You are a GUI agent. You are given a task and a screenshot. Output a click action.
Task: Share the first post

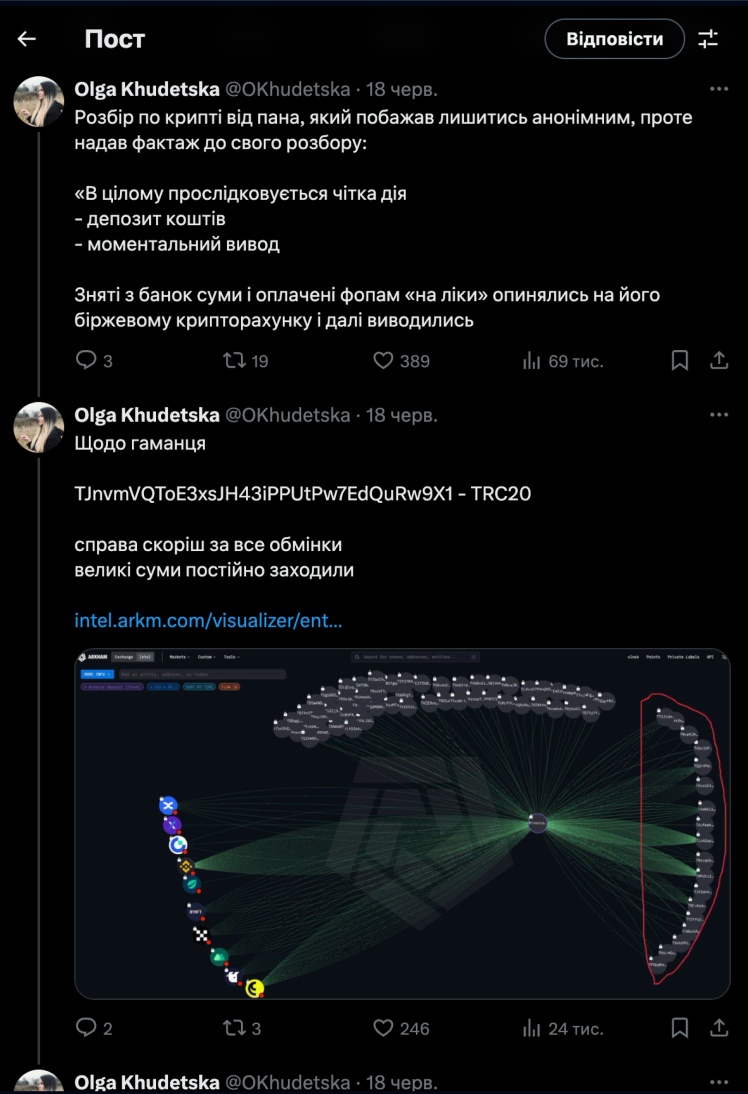tap(718, 360)
